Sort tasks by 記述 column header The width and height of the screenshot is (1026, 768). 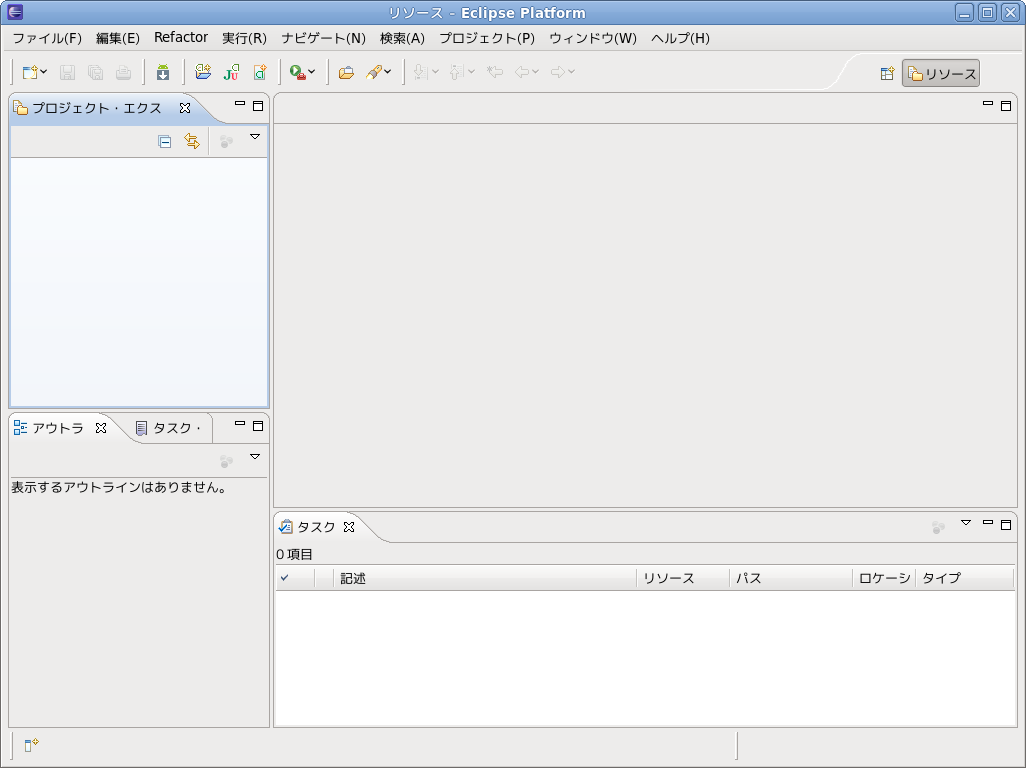(485, 578)
